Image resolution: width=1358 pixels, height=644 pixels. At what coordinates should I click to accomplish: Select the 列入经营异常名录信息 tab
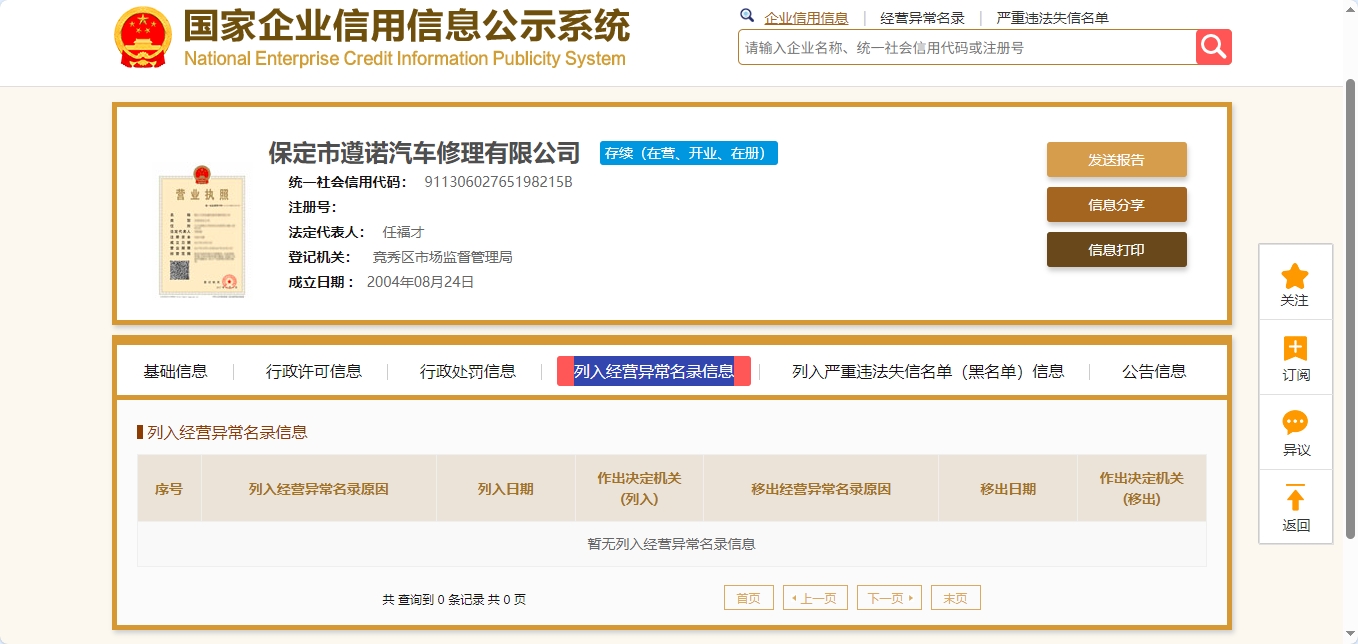(x=654, y=372)
